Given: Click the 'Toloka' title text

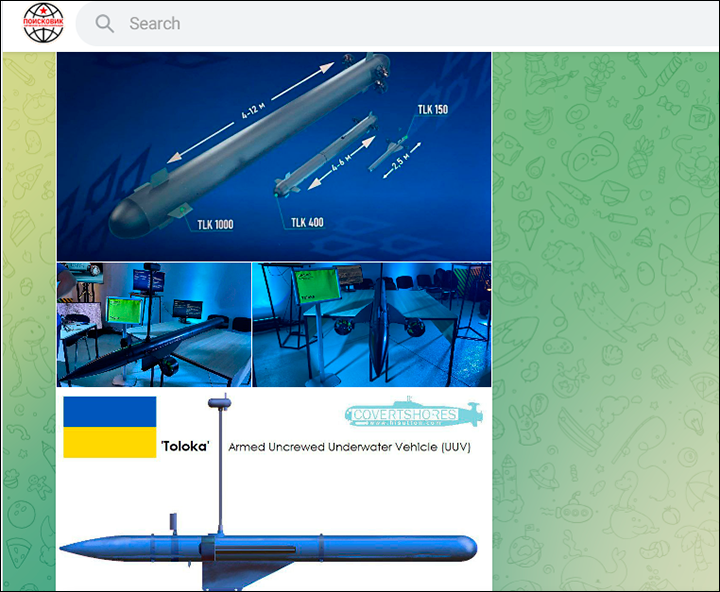Looking at the screenshot, I should [x=185, y=447].
